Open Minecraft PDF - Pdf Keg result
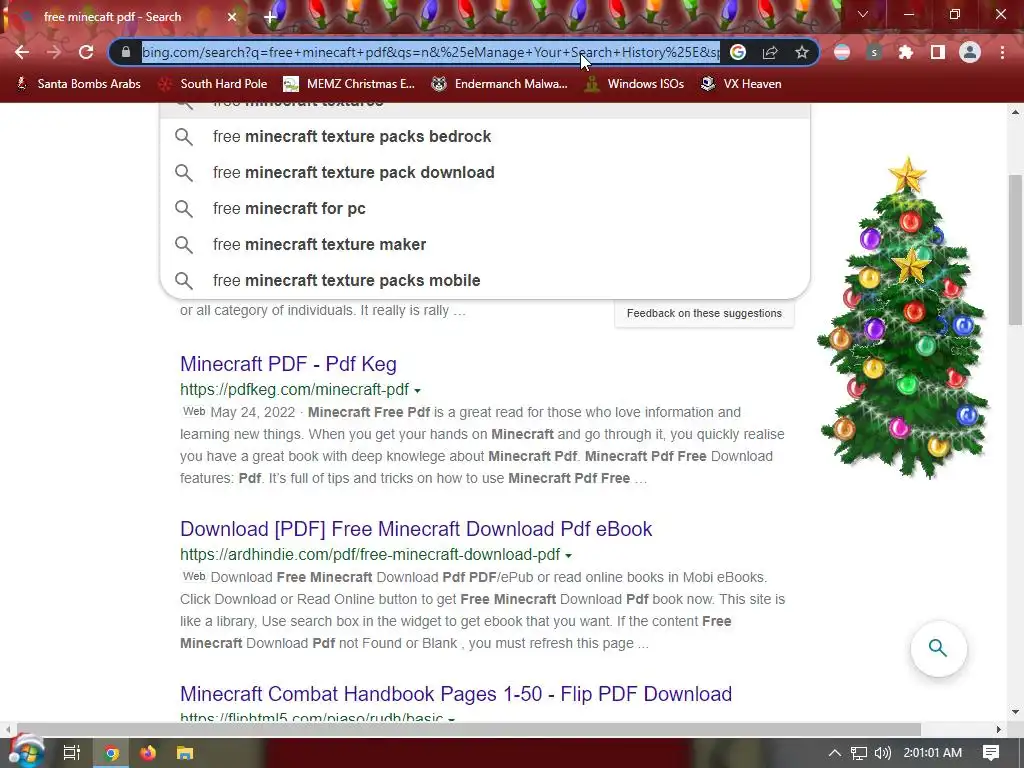Viewport: 1024px width, 768px height. coord(288,364)
